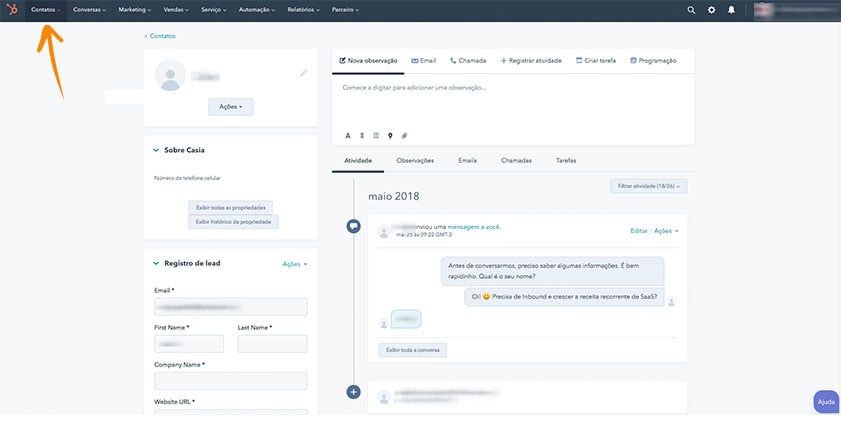Select the Programação tab
841x421 pixels.
653,61
